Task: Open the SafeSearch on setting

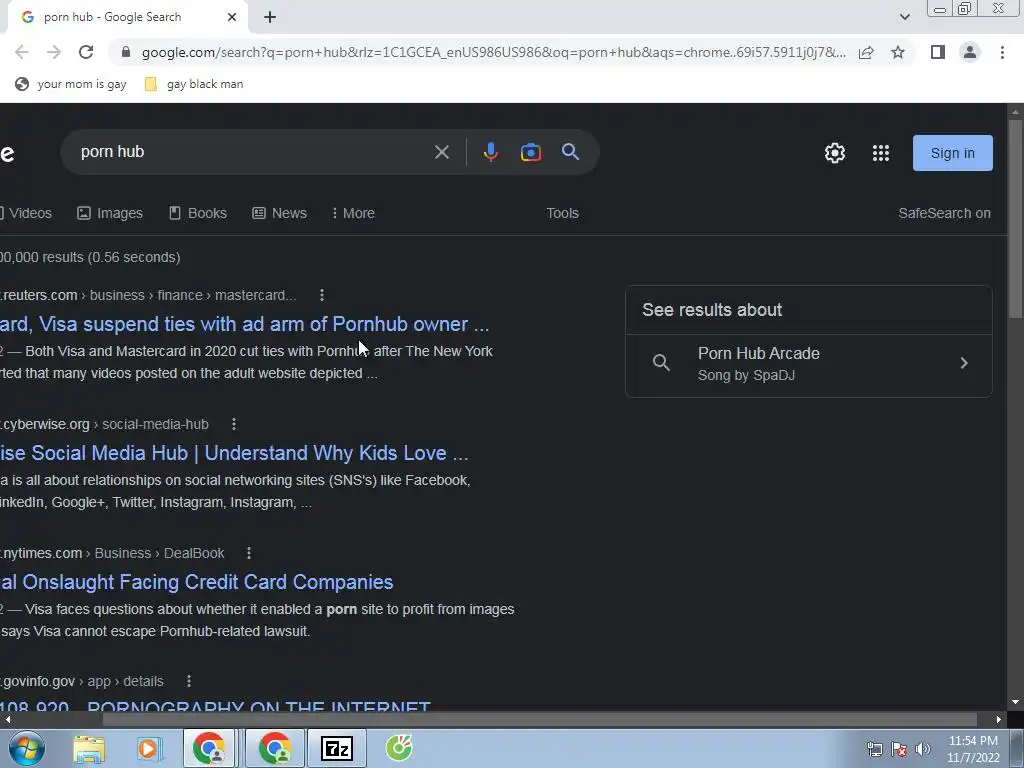Action: pos(944,213)
